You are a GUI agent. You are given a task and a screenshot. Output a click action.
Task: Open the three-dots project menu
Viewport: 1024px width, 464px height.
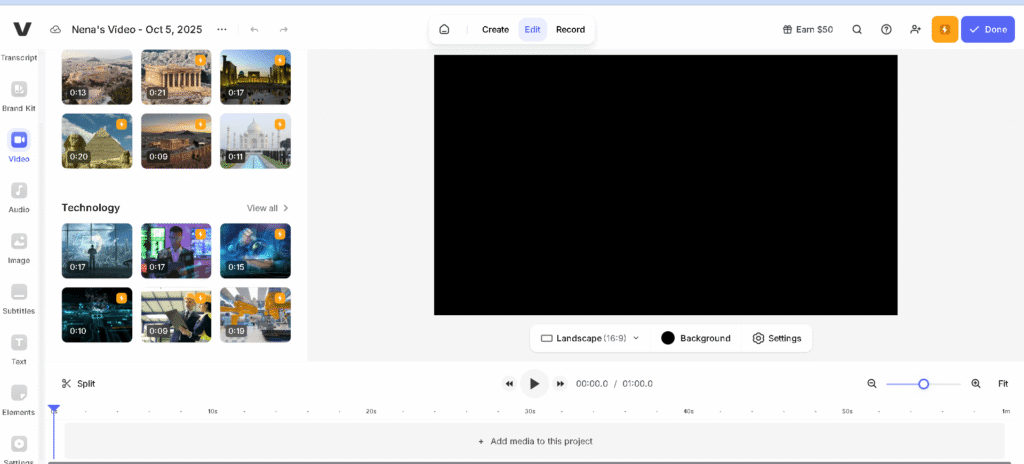tap(221, 30)
